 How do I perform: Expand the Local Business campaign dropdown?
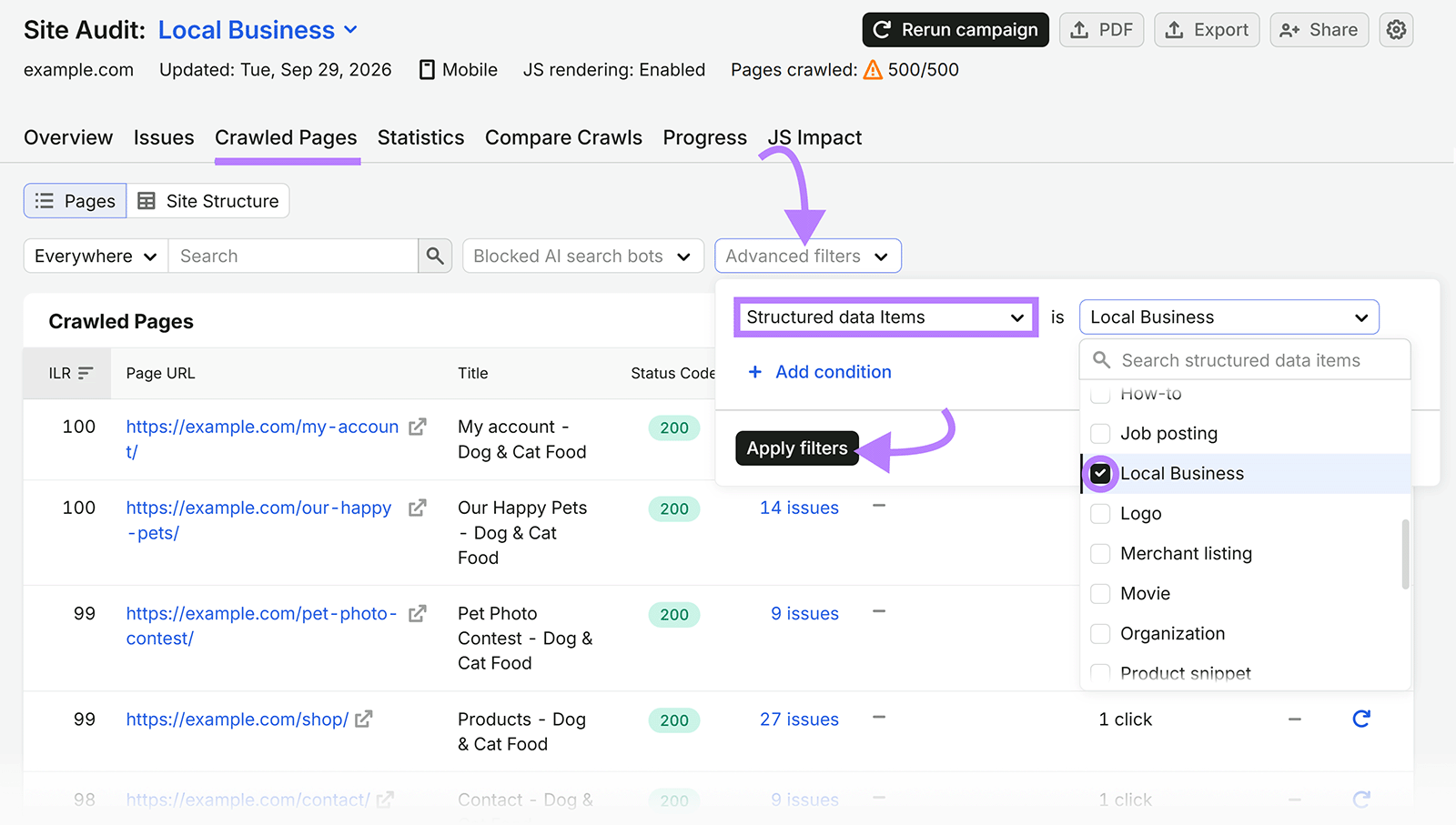[x=258, y=30]
